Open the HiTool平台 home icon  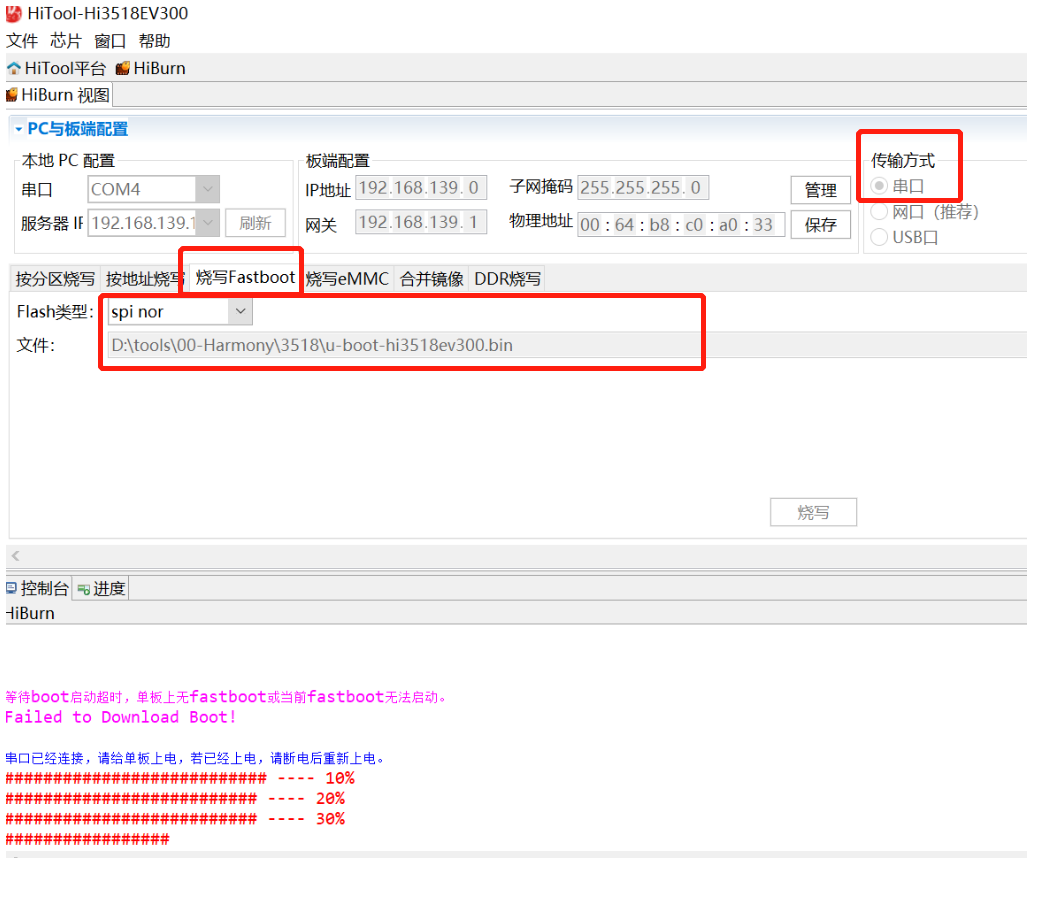[14, 69]
